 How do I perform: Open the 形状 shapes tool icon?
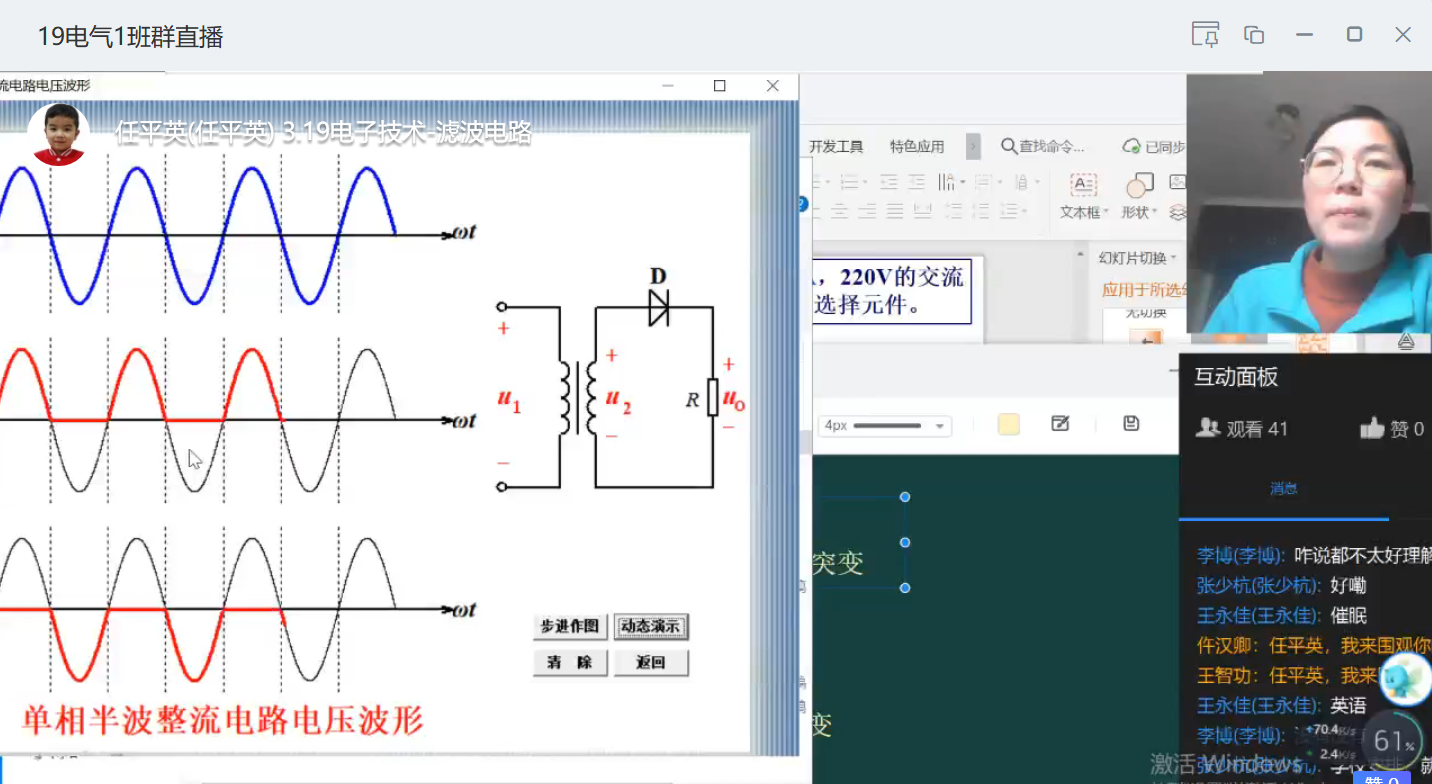click(x=1139, y=186)
